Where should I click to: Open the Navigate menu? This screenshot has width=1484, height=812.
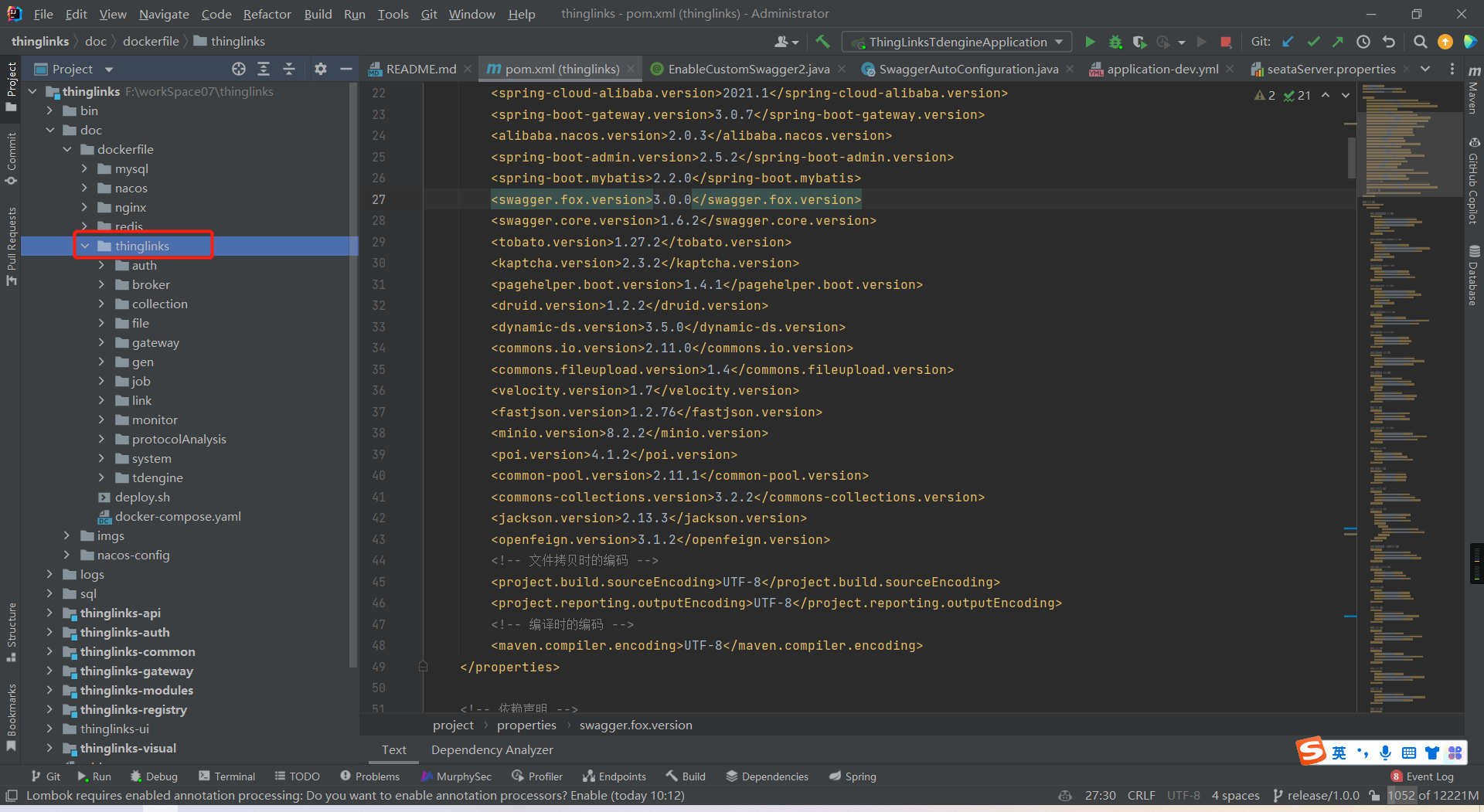tap(164, 14)
